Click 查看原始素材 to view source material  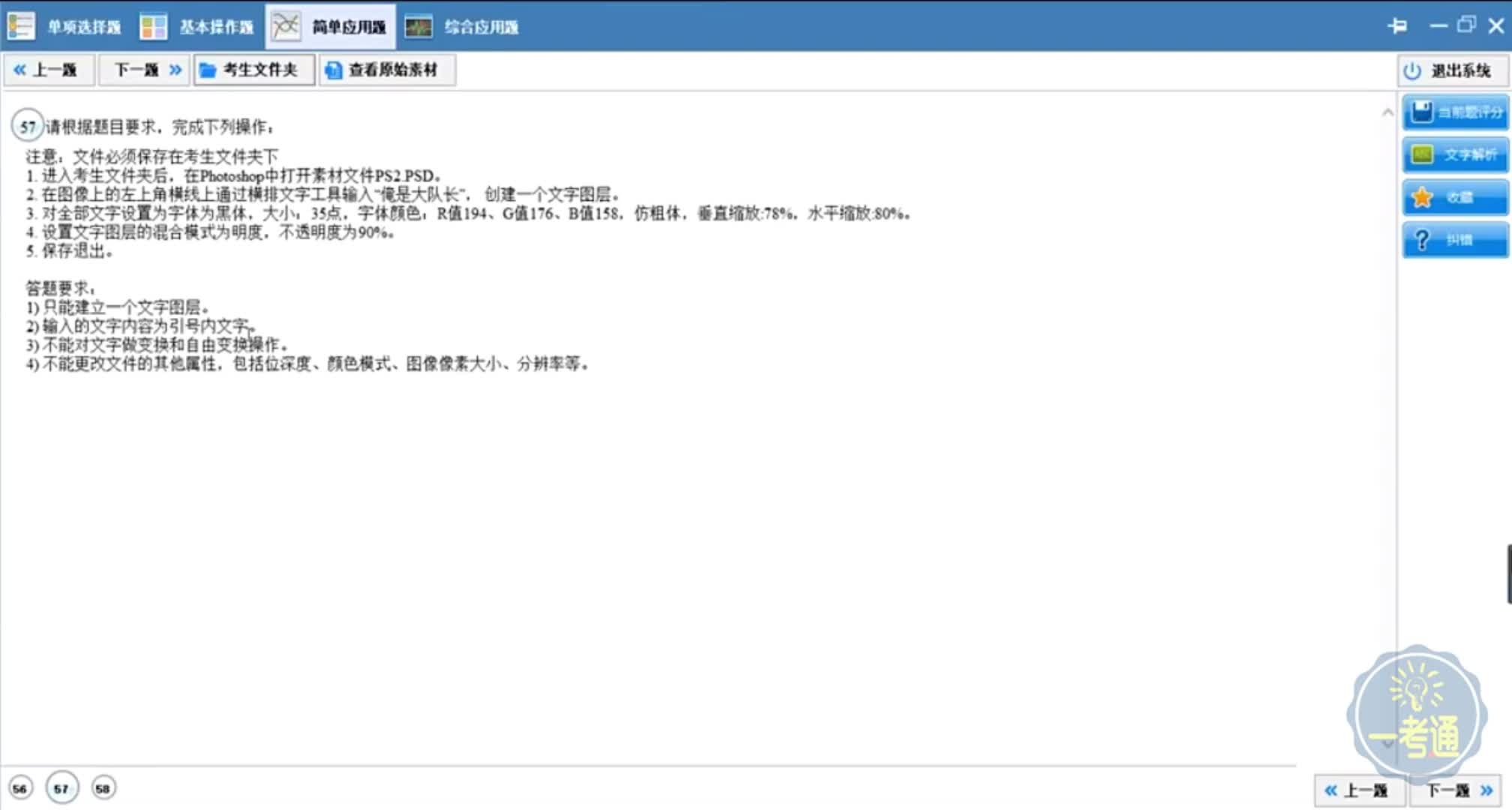point(386,70)
